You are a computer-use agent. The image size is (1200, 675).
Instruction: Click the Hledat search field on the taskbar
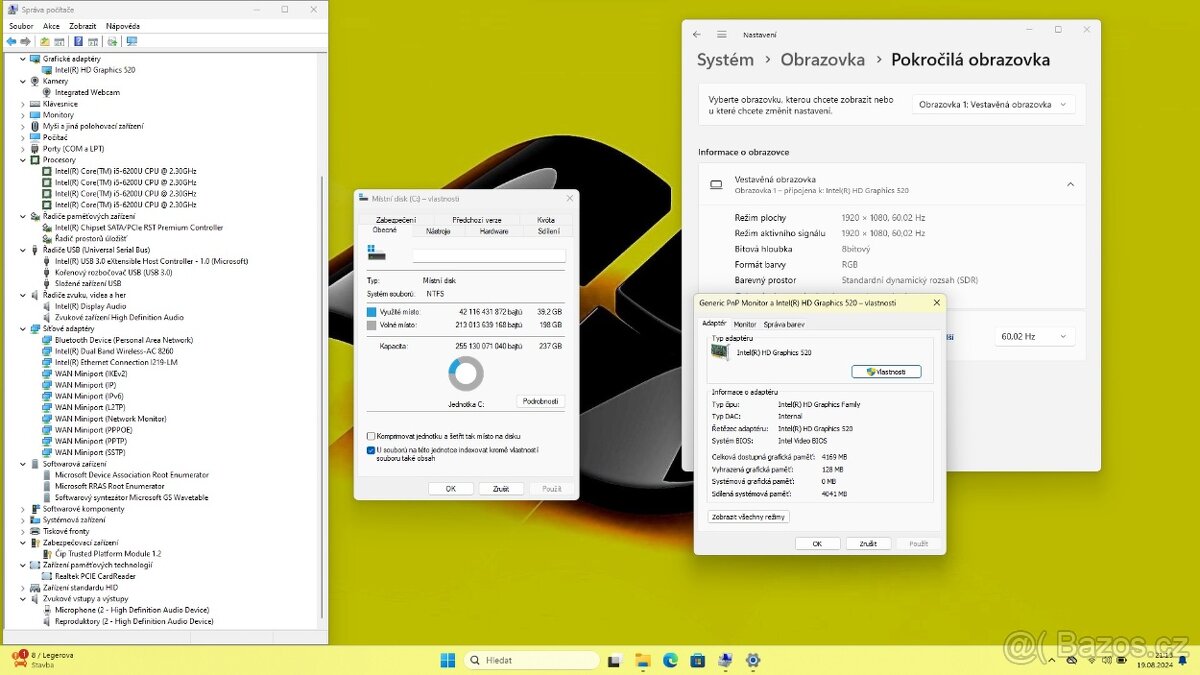coord(530,660)
